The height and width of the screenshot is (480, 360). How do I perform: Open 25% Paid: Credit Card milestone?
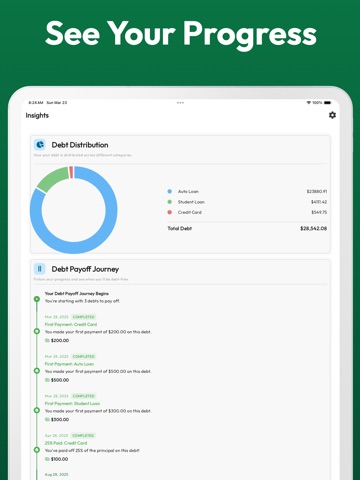click(x=66, y=443)
